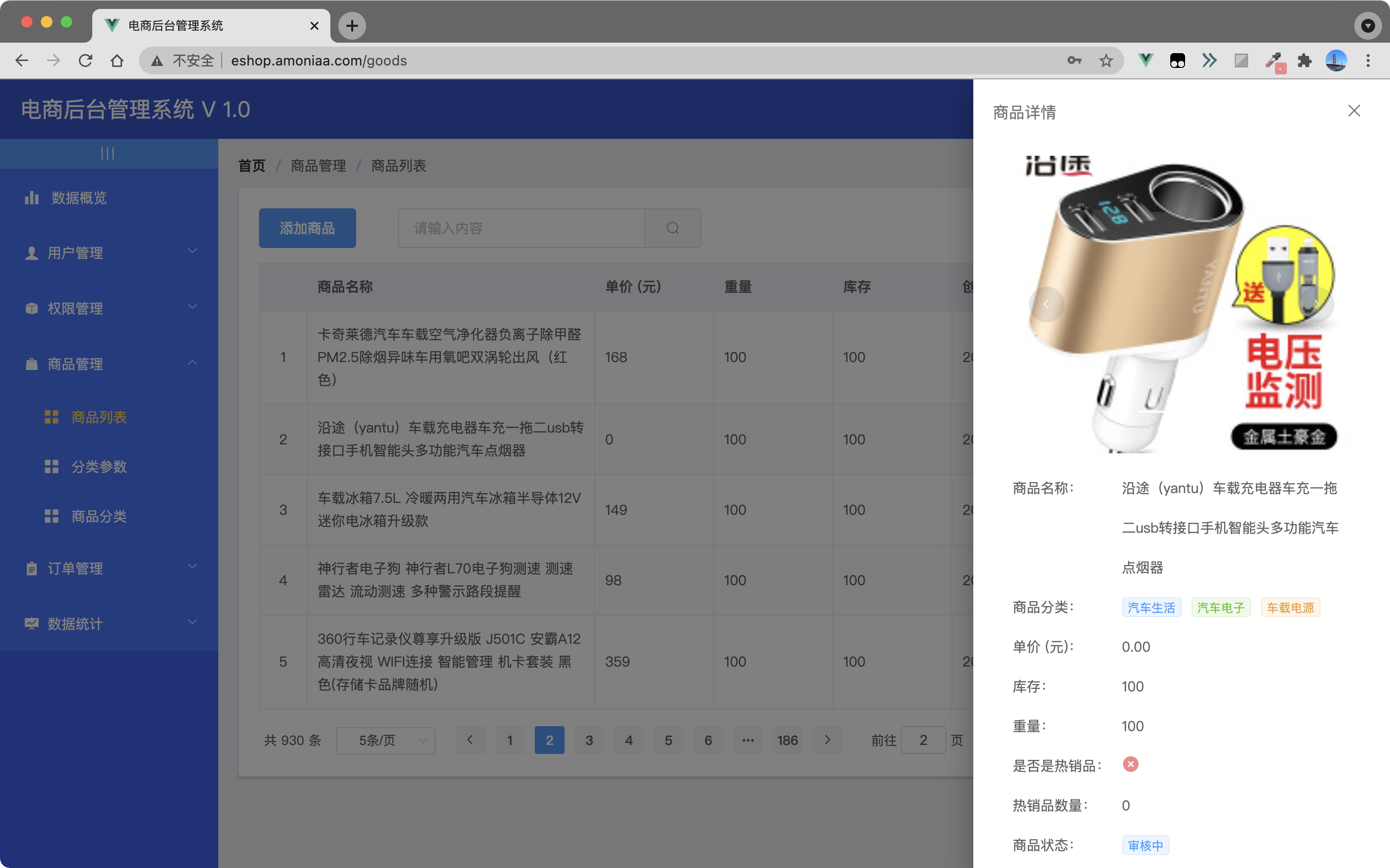Image resolution: width=1390 pixels, height=868 pixels.
Task: Open 数据概览 in the sidebar
Action: tap(79, 198)
